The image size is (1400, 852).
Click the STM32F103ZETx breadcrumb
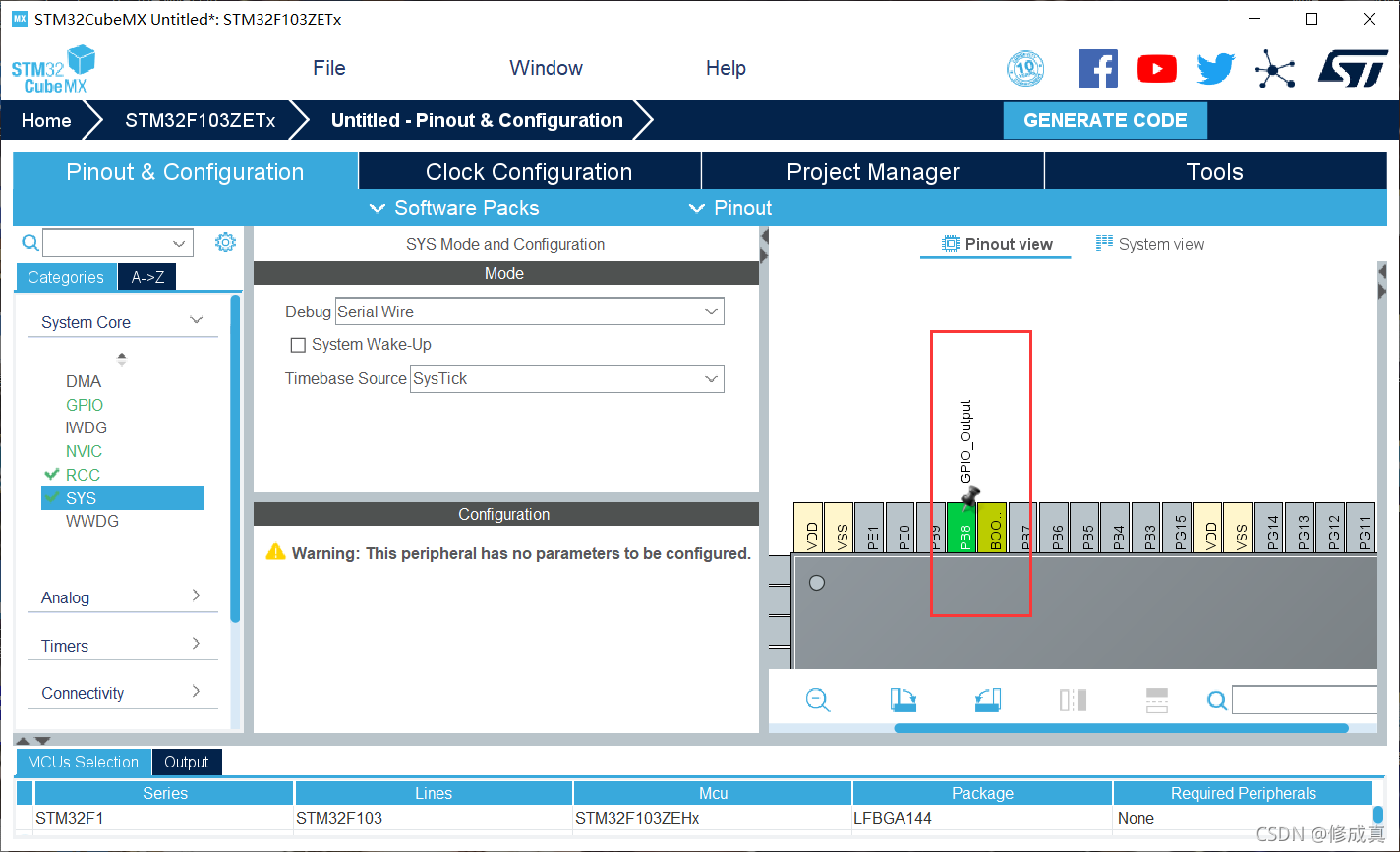click(201, 120)
